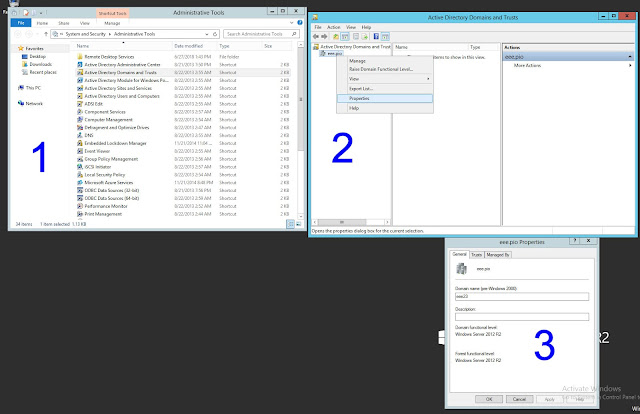The height and width of the screenshot is (414, 640).
Task: Click the Explorer Back navigation arrow
Action: [18, 34]
